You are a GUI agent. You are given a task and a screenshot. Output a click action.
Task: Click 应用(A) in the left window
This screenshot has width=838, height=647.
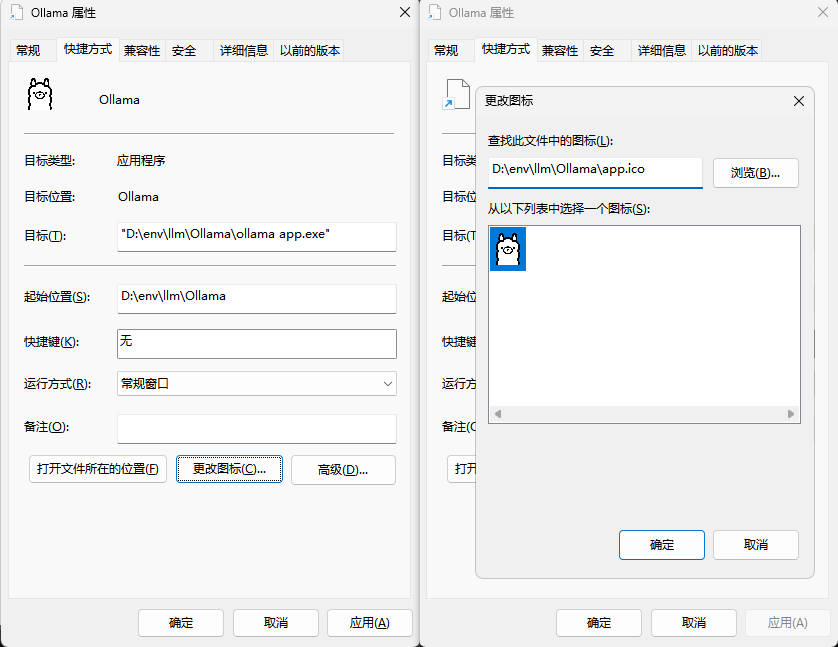[x=369, y=622]
